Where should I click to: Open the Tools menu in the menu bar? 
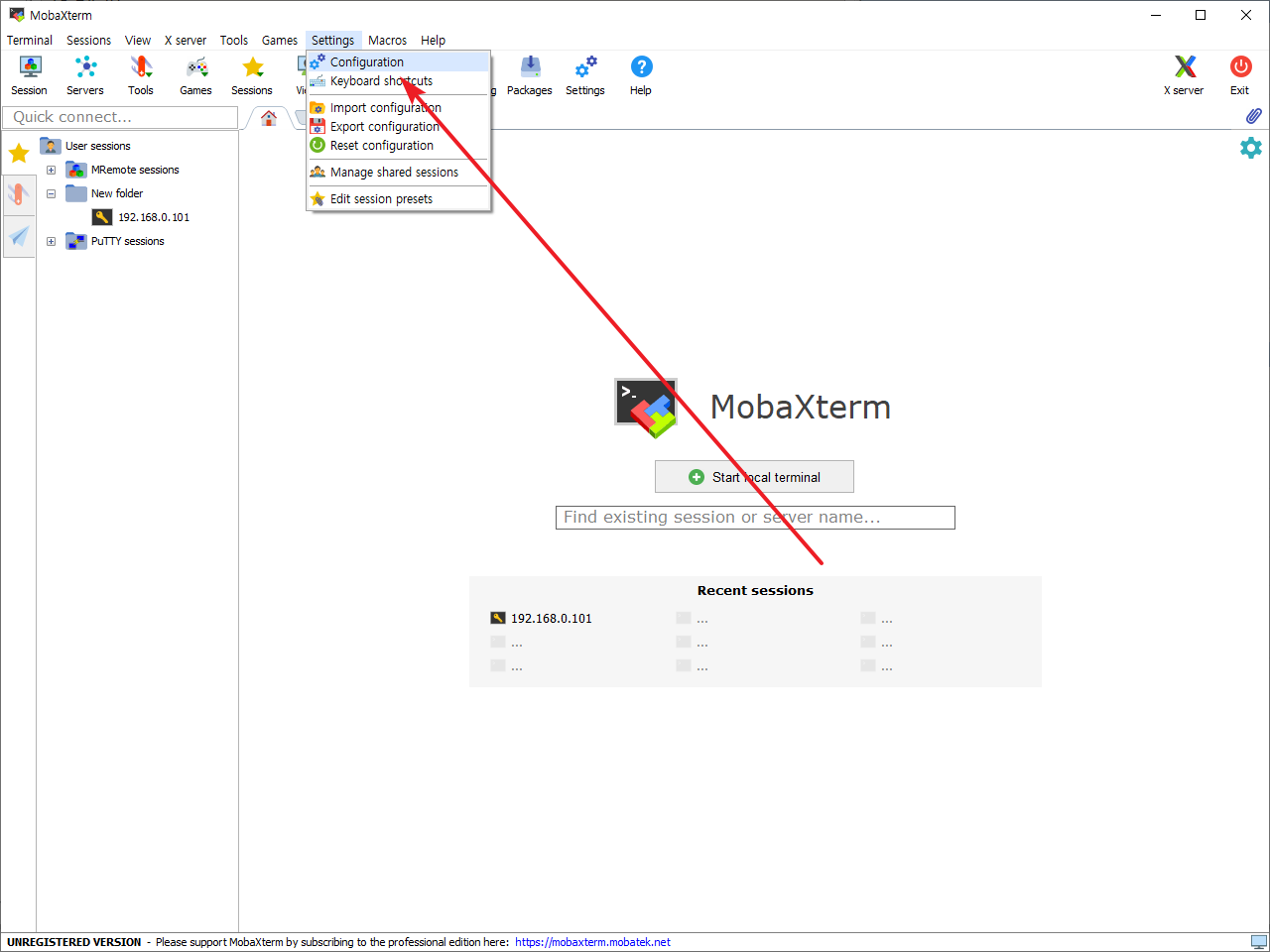point(234,41)
